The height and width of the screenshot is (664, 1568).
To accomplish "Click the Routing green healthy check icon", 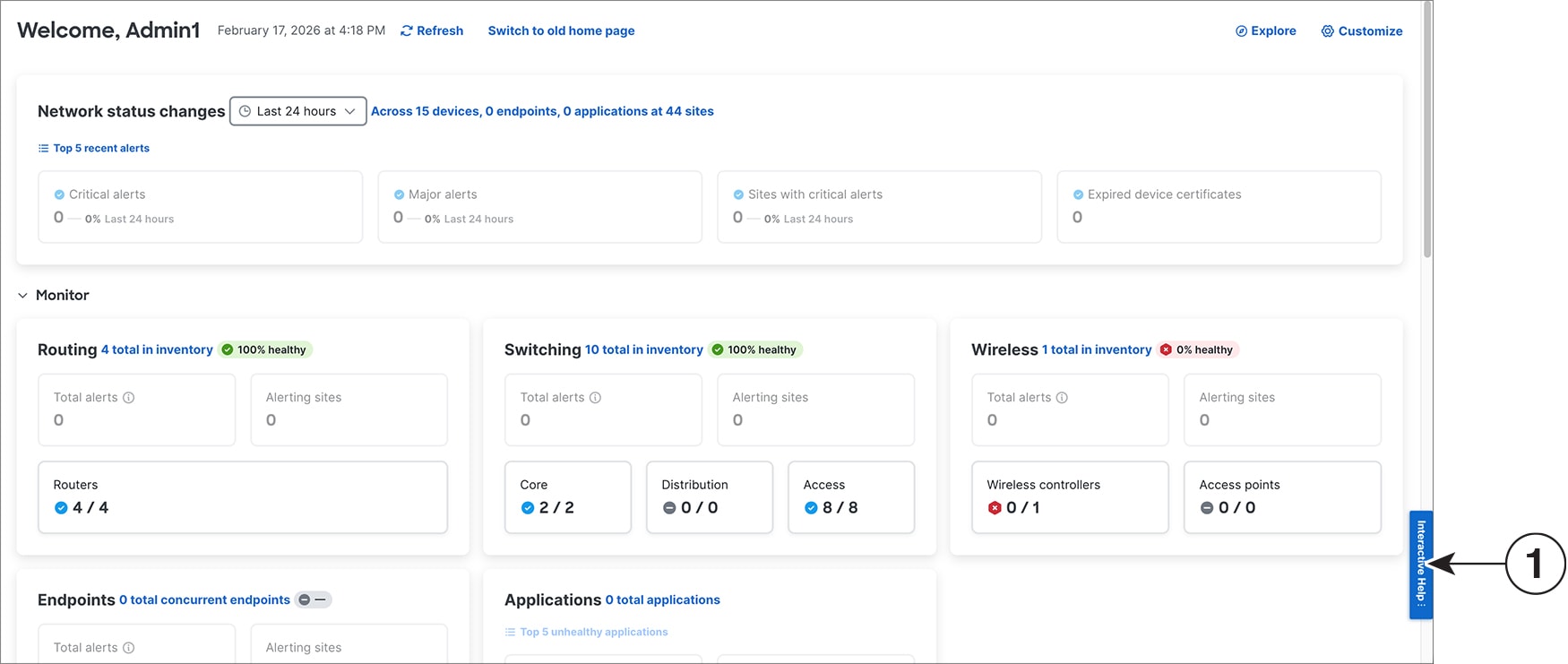I will [228, 349].
